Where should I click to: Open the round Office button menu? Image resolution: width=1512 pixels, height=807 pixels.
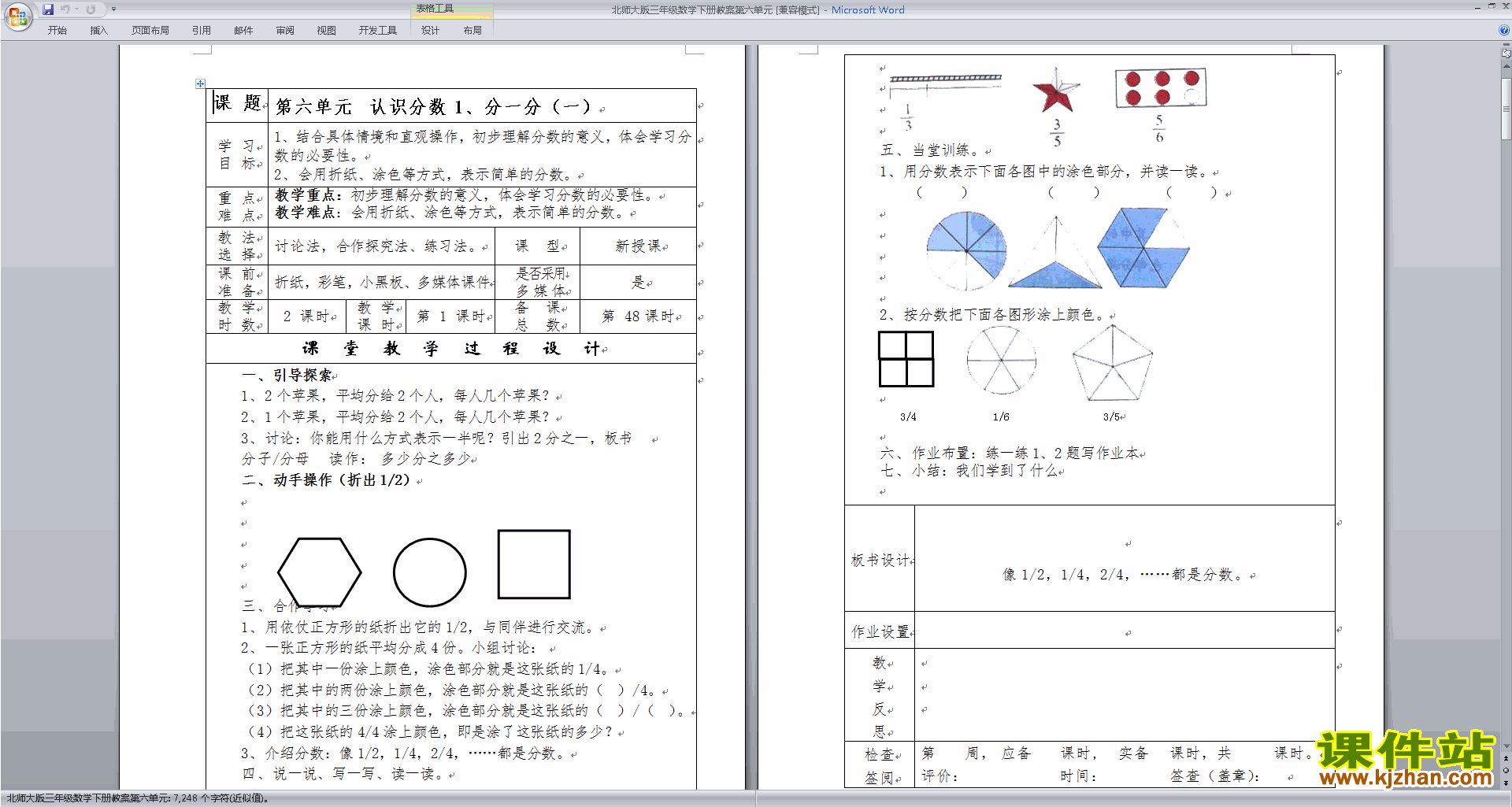click(18, 17)
